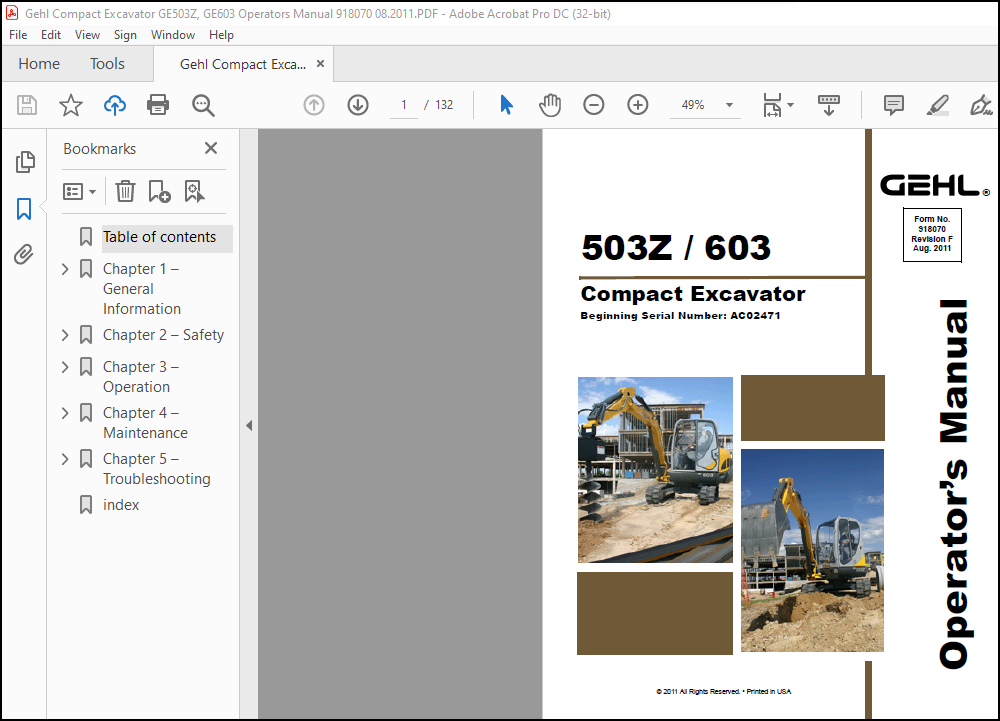This screenshot has height=721, width=1000.
Task: Expand Chapter 1 General Information bookmark
Action: 65,269
